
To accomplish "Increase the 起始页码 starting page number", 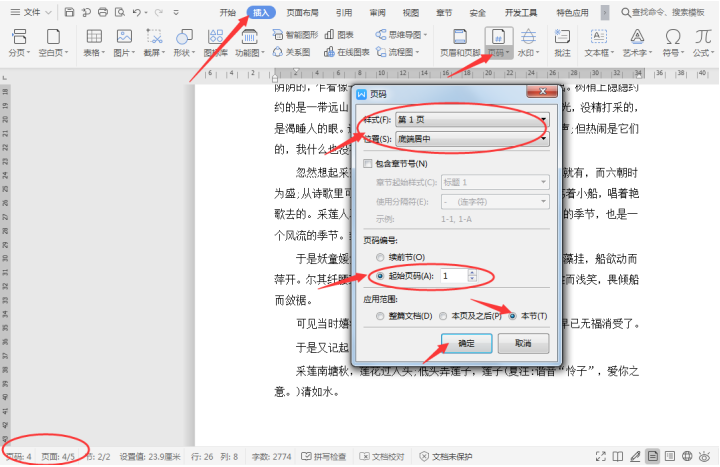I will (x=472, y=273).
